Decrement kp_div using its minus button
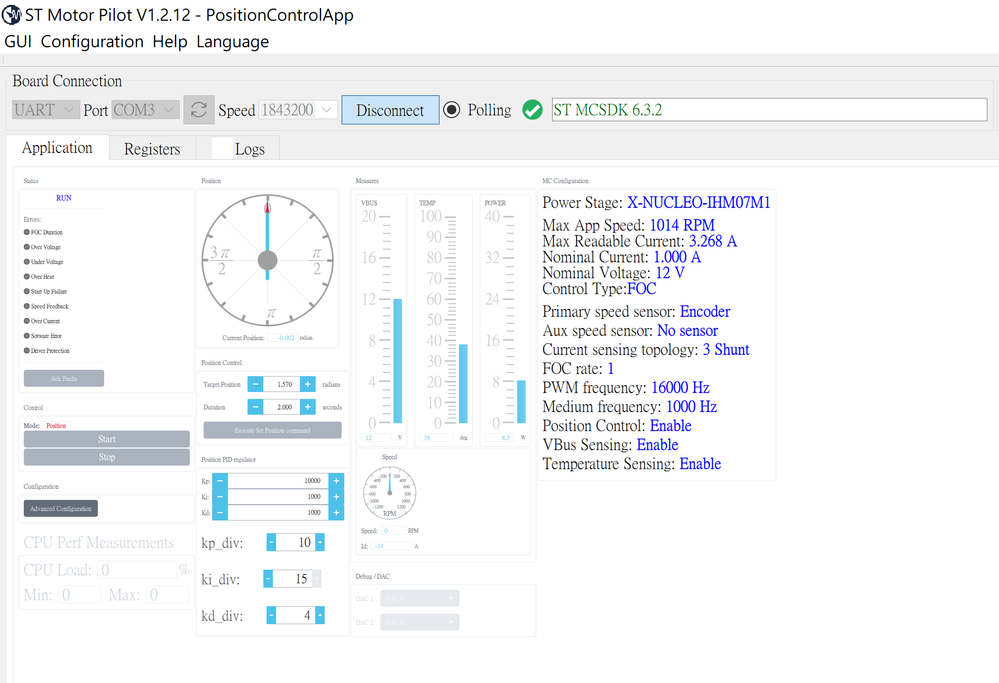This screenshot has height=683, width=999. click(271, 542)
